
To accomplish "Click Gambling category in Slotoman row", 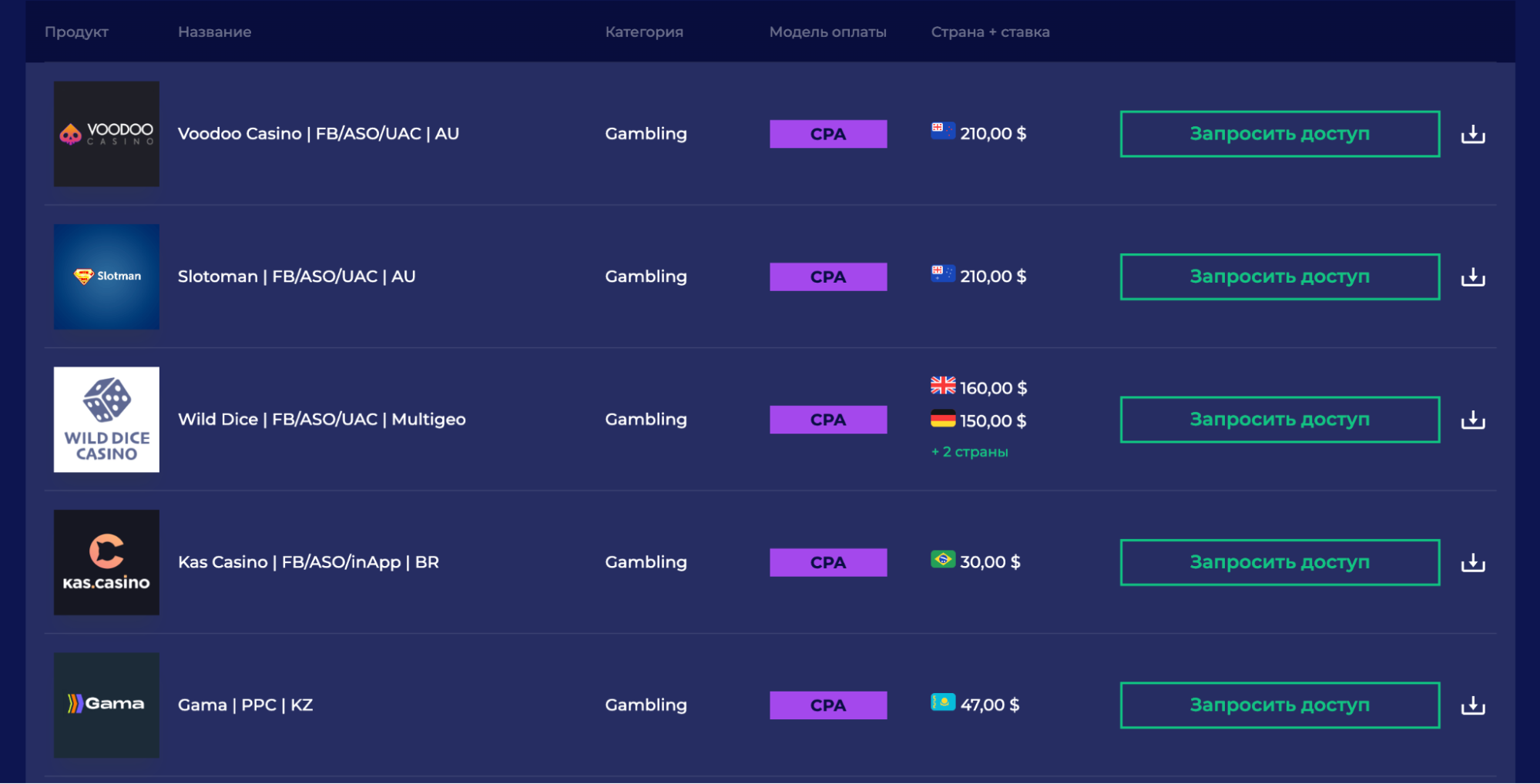I will coord(646,276).
